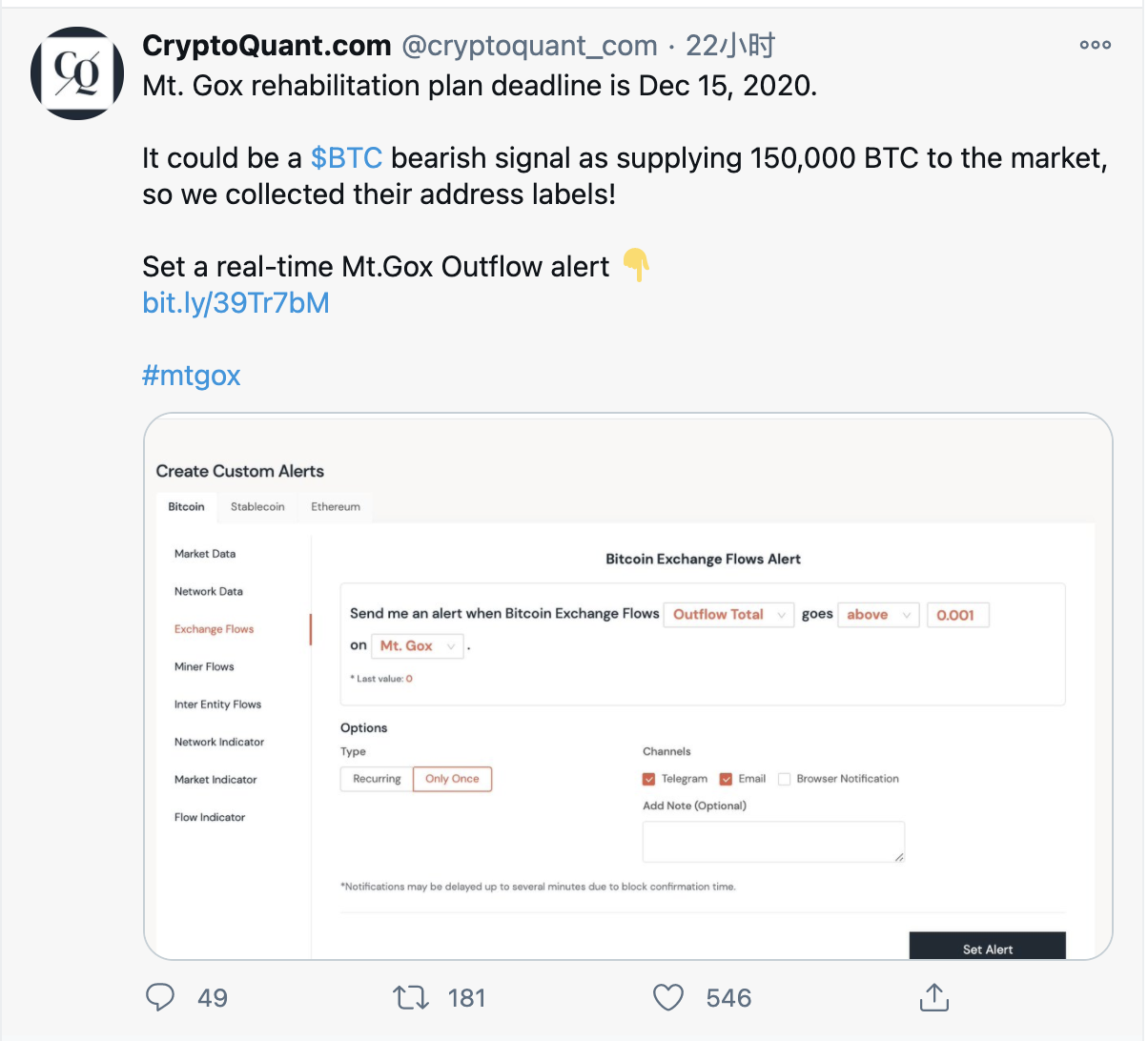Open the Mt. Gox exchange dropdown
The height and width of the screenshot is (1041, 1148).
click(x=418, y=646)
